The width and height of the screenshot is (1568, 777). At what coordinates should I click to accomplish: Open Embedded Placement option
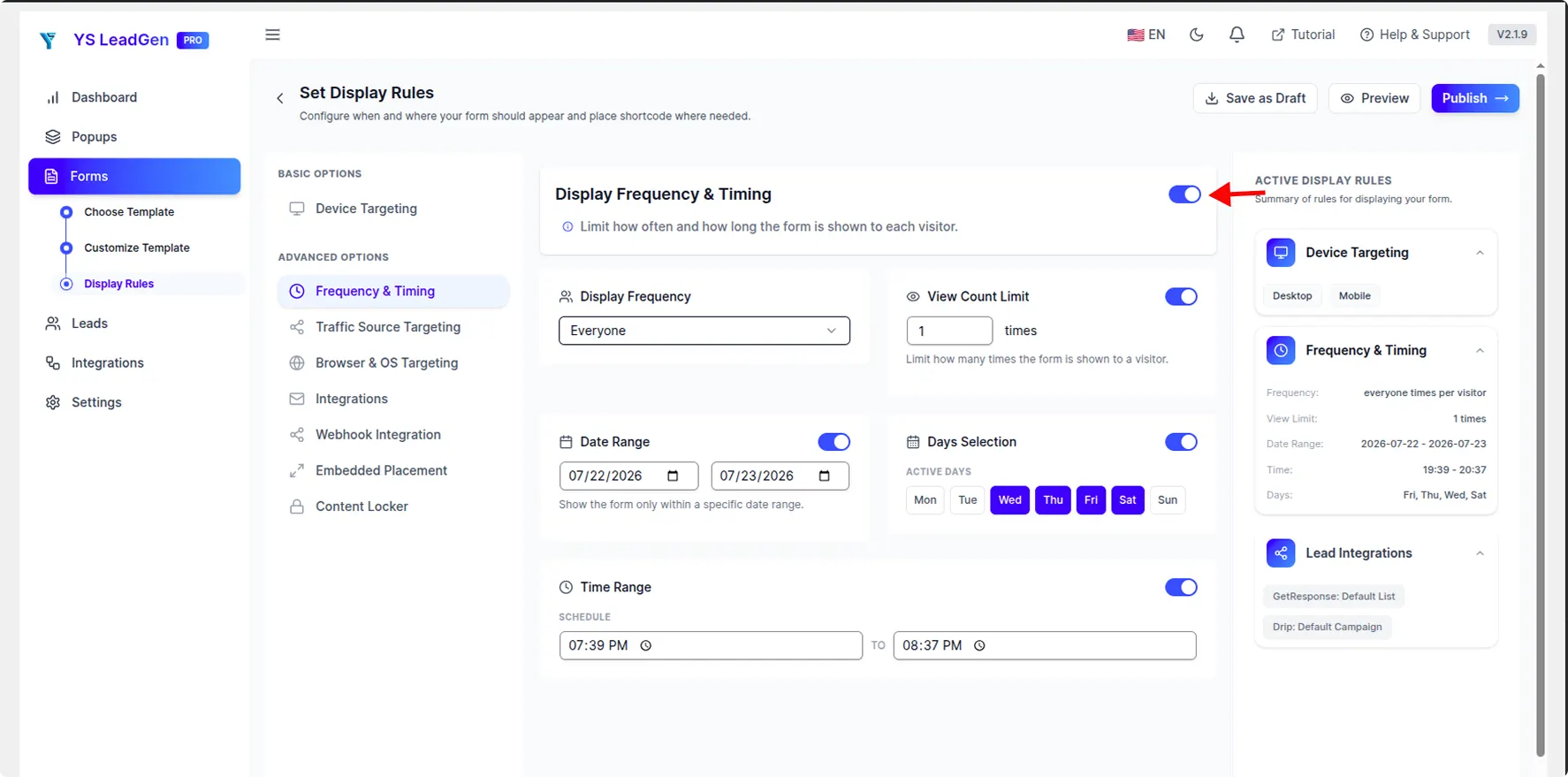click(x=394, y=471)
